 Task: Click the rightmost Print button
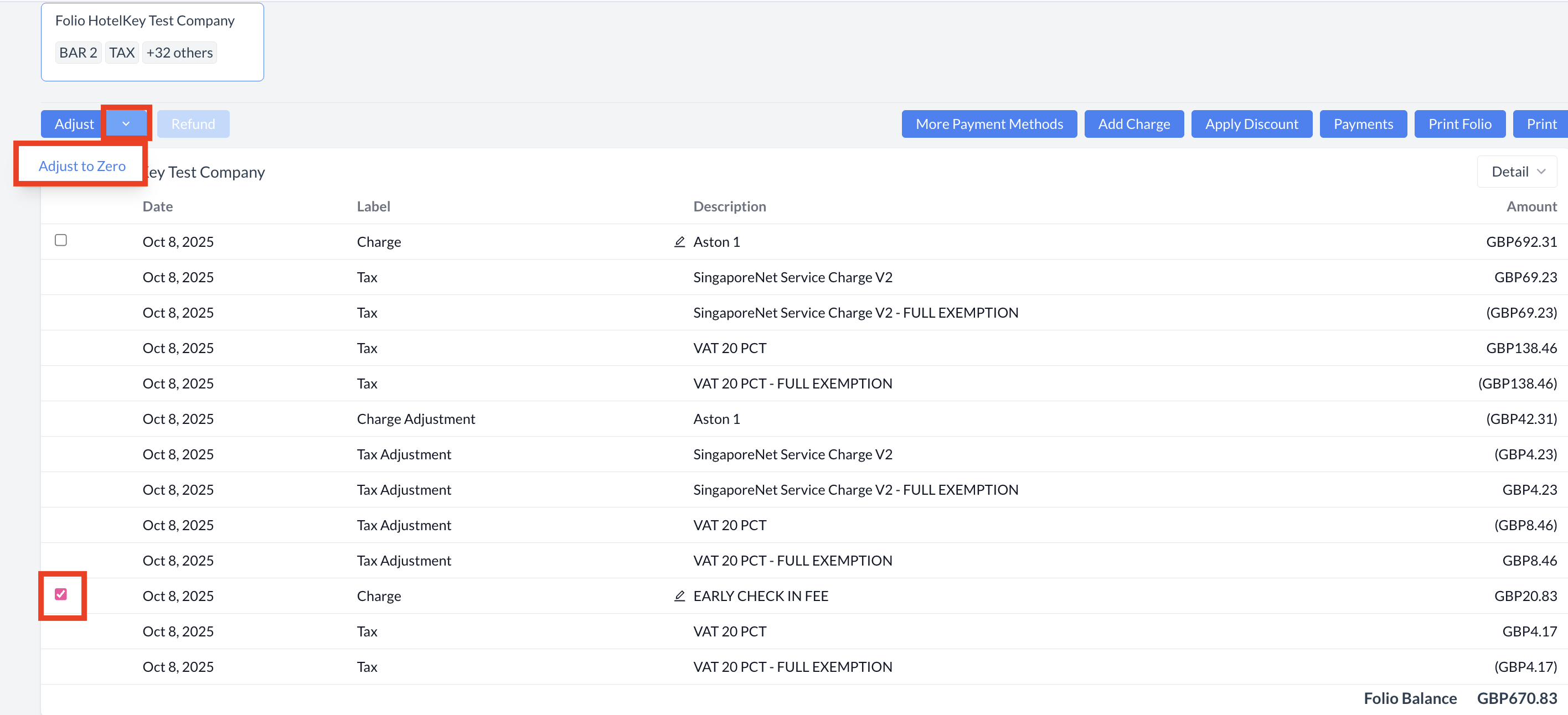click(1541, 124)
